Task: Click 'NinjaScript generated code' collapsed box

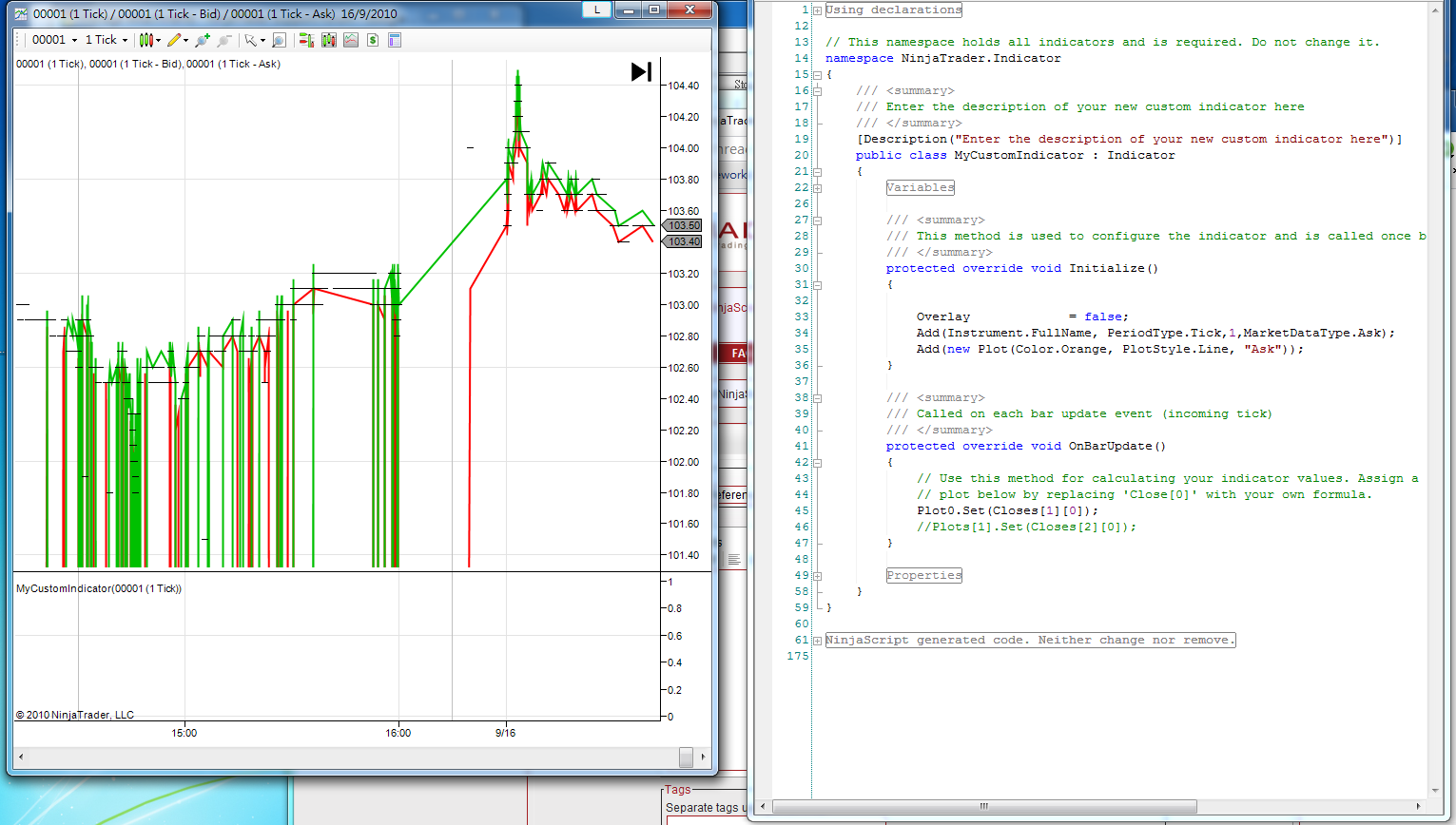Action: (x=1031, y=640)
